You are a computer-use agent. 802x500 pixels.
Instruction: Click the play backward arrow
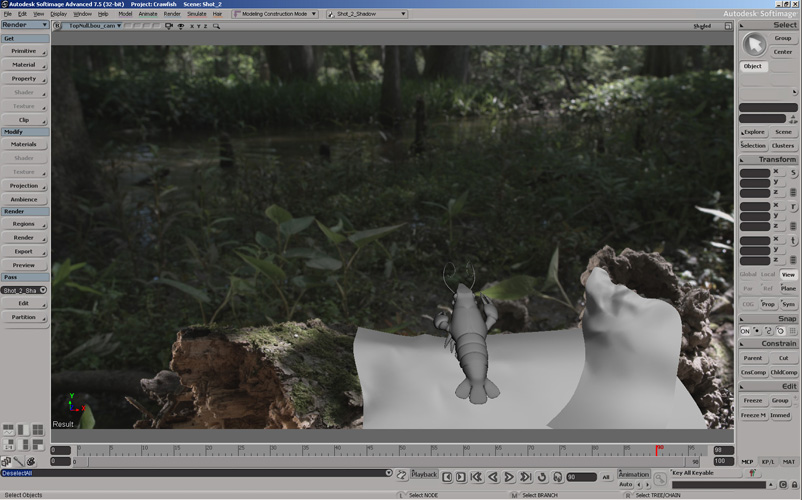point(493,477)
